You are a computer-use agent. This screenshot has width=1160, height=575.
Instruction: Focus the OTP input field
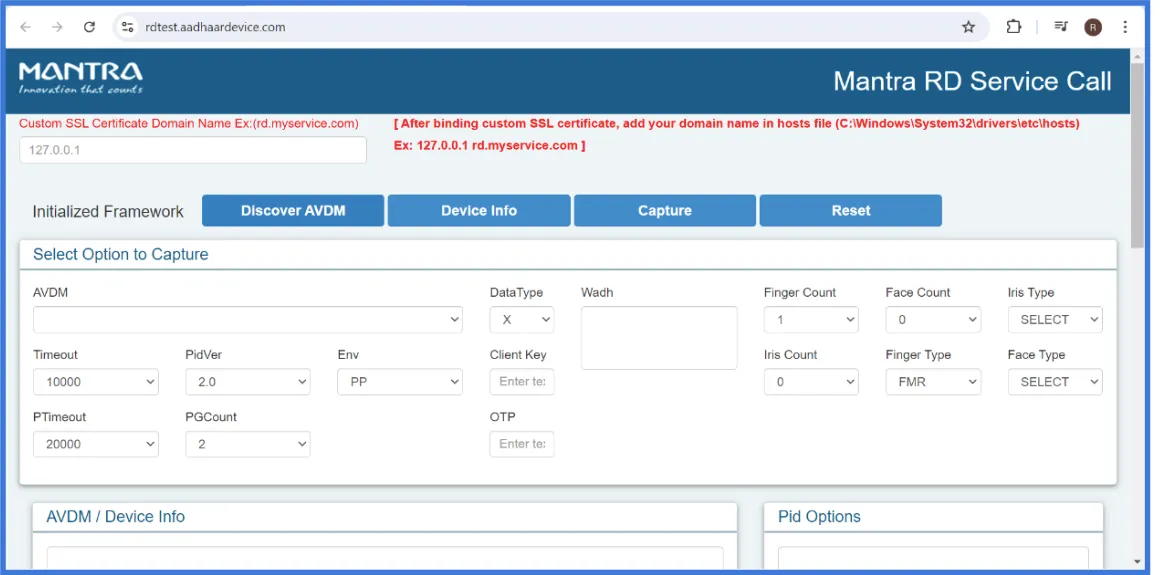522,444
